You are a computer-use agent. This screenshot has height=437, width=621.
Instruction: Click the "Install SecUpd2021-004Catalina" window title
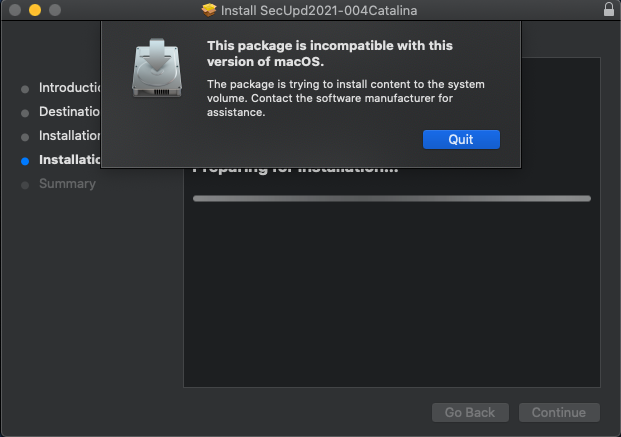(x=319, y=10)
